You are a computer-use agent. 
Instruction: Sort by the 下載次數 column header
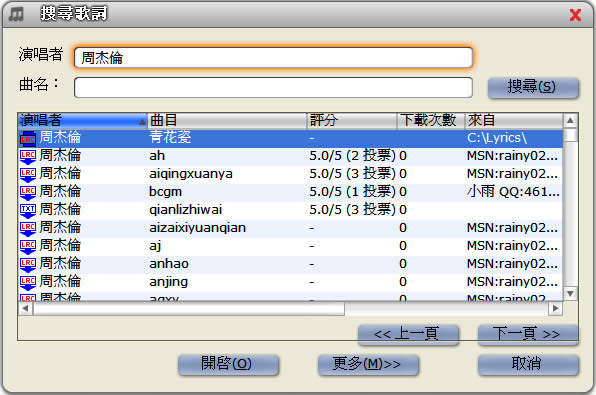(x=431, y=121)
